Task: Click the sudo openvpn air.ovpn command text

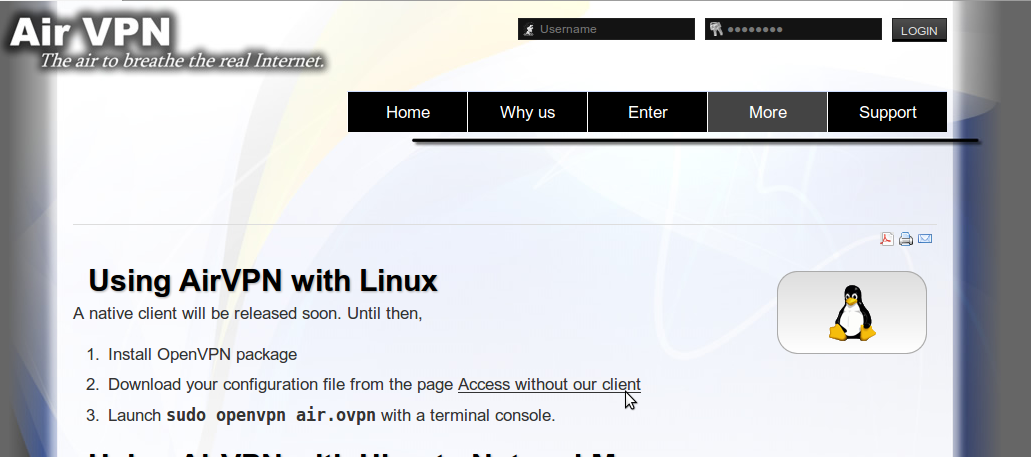Action: tap(271, 415)
